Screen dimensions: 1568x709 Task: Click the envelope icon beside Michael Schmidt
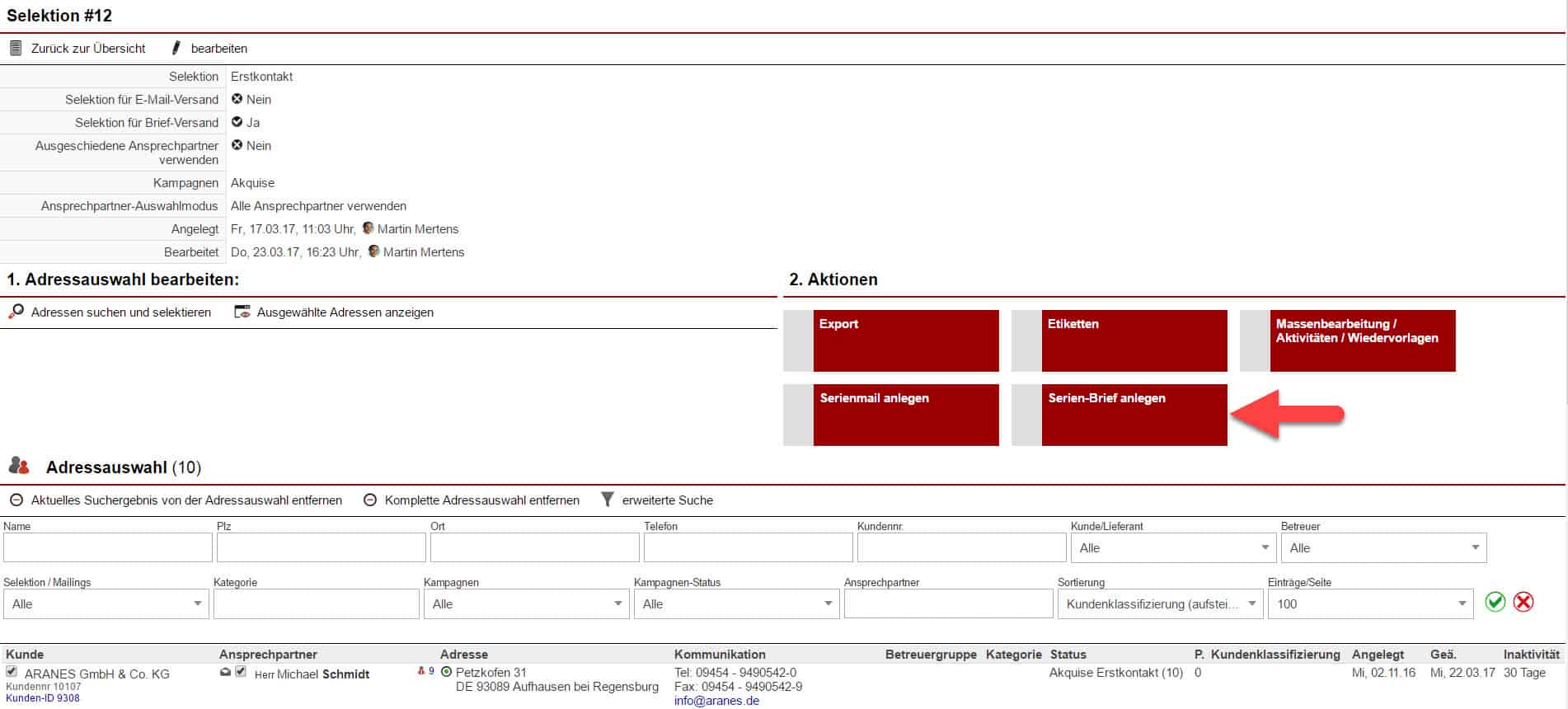225,673
